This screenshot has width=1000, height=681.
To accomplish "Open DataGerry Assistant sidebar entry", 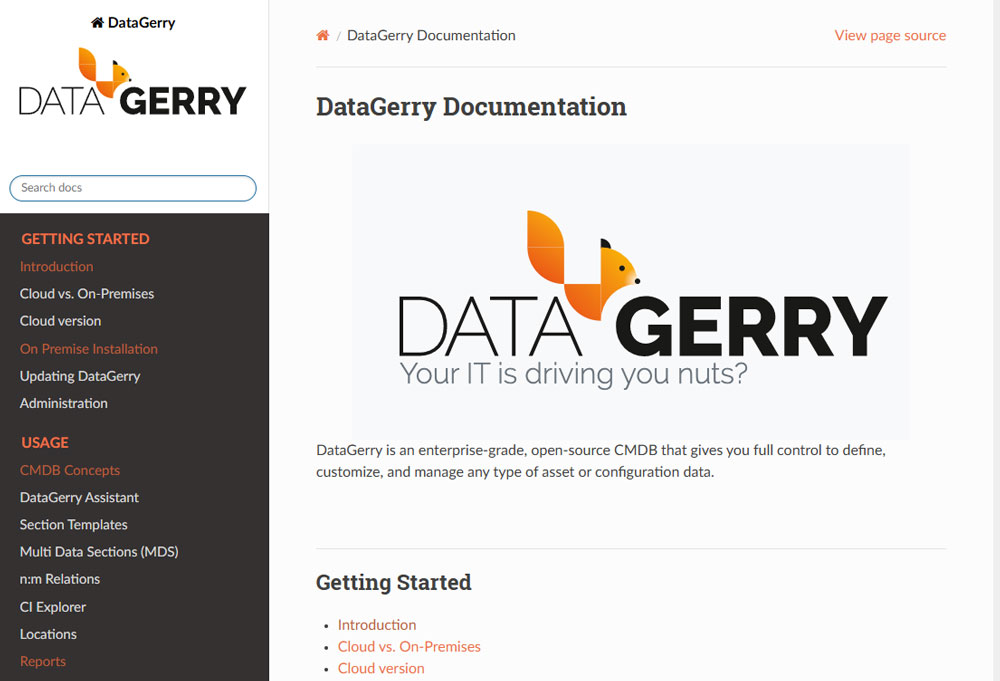I will point(79,498).
